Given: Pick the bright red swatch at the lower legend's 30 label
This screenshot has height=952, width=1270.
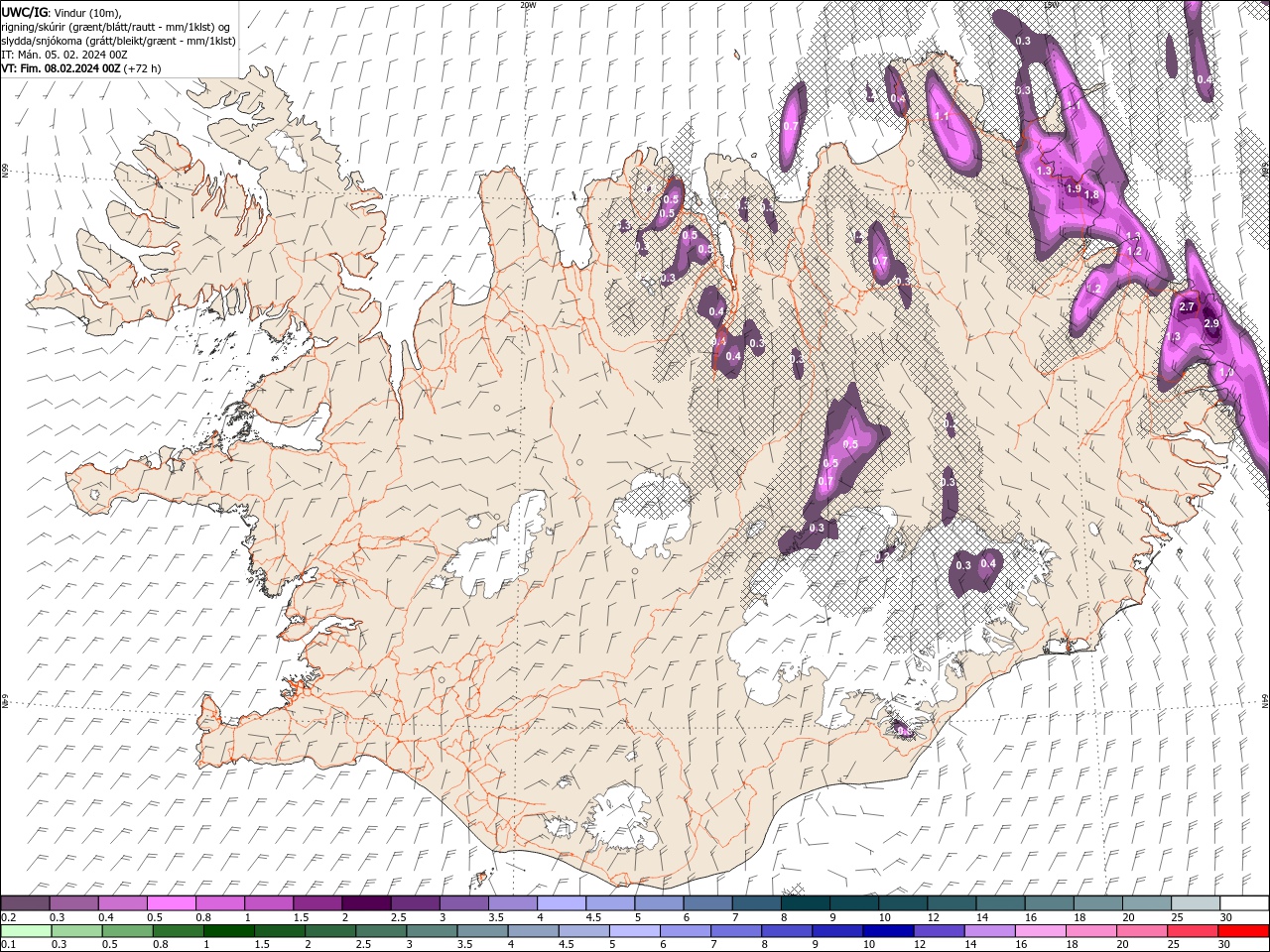Looking at the screenshot, I should pos(1243,931).
